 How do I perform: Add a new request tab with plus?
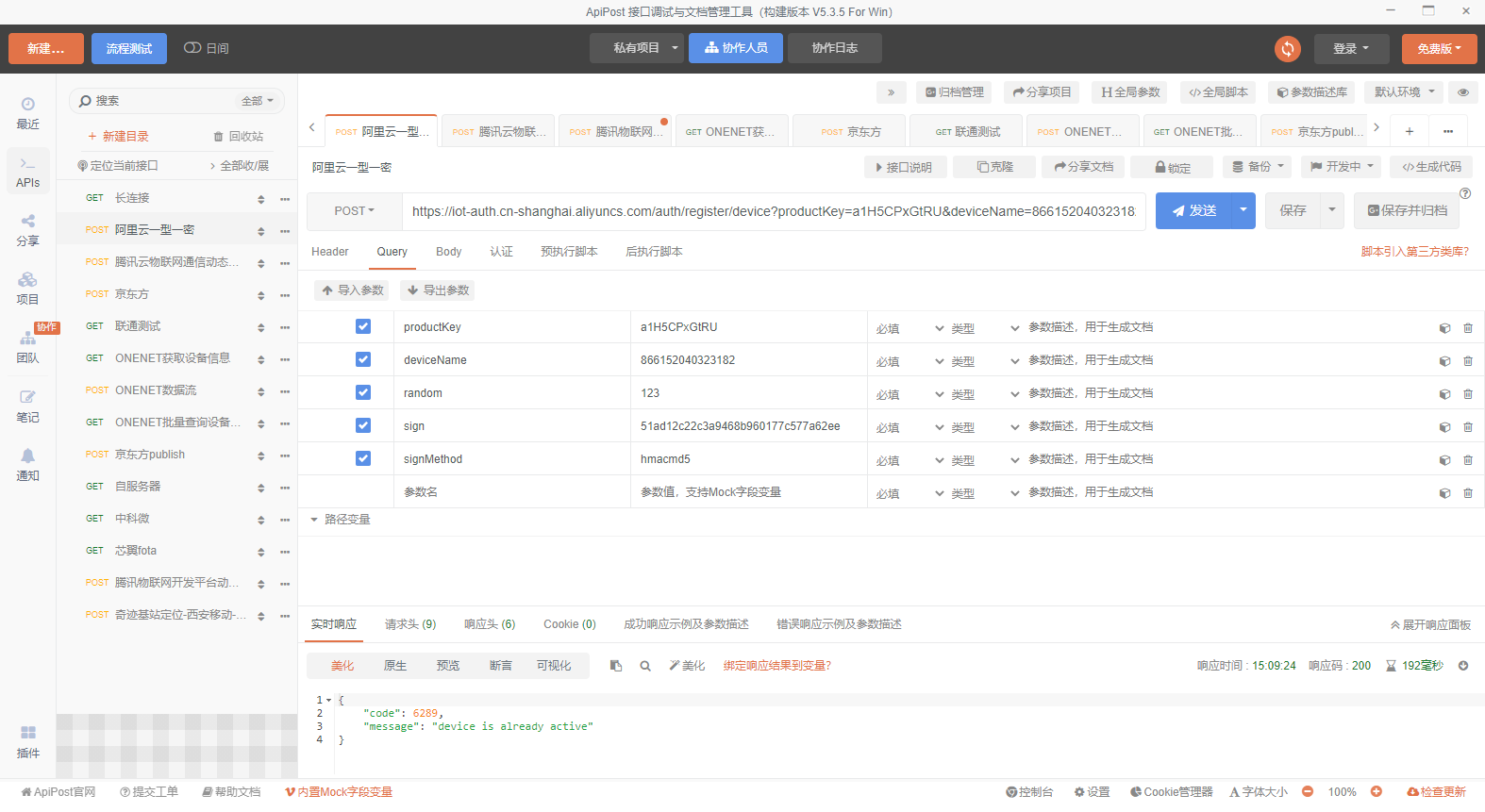(x=1409, y=131)
